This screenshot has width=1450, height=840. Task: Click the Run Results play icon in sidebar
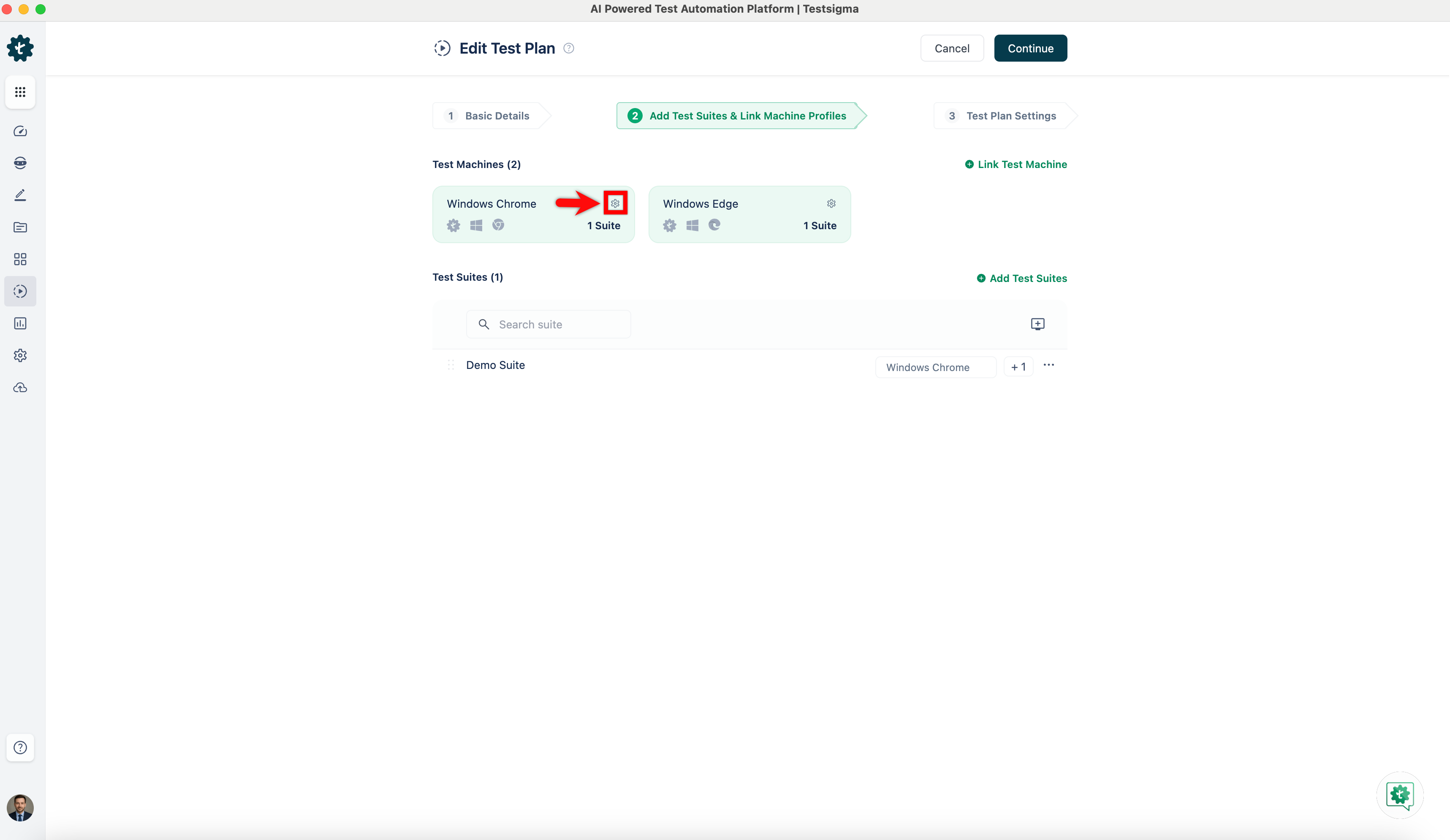[20, 291]
